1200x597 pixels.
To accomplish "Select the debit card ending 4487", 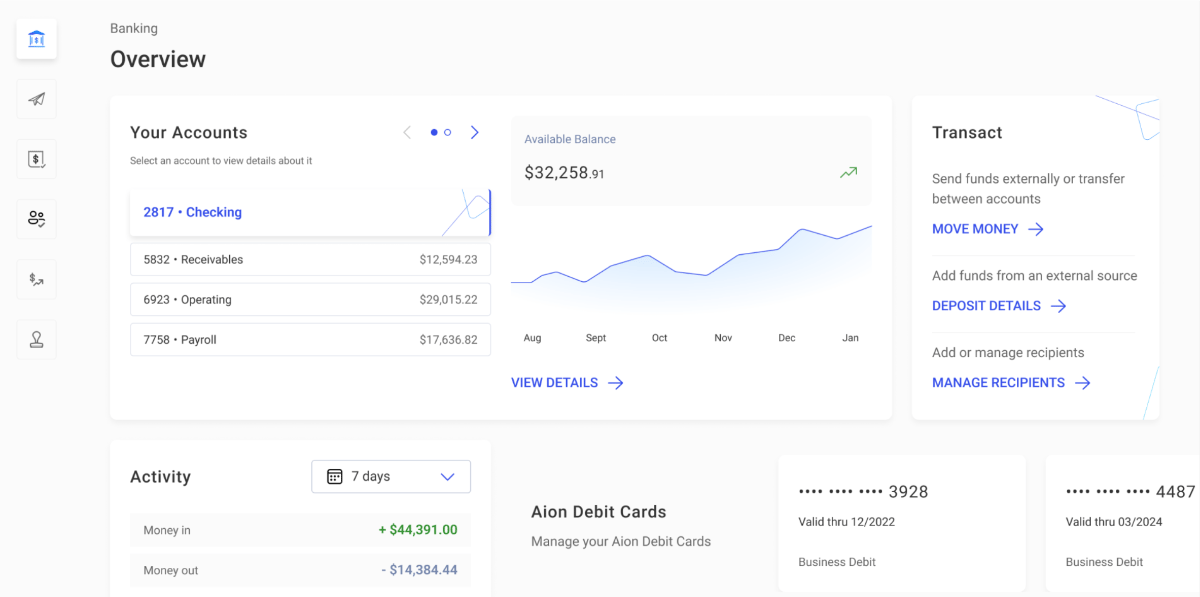I will click(1123, 524).
